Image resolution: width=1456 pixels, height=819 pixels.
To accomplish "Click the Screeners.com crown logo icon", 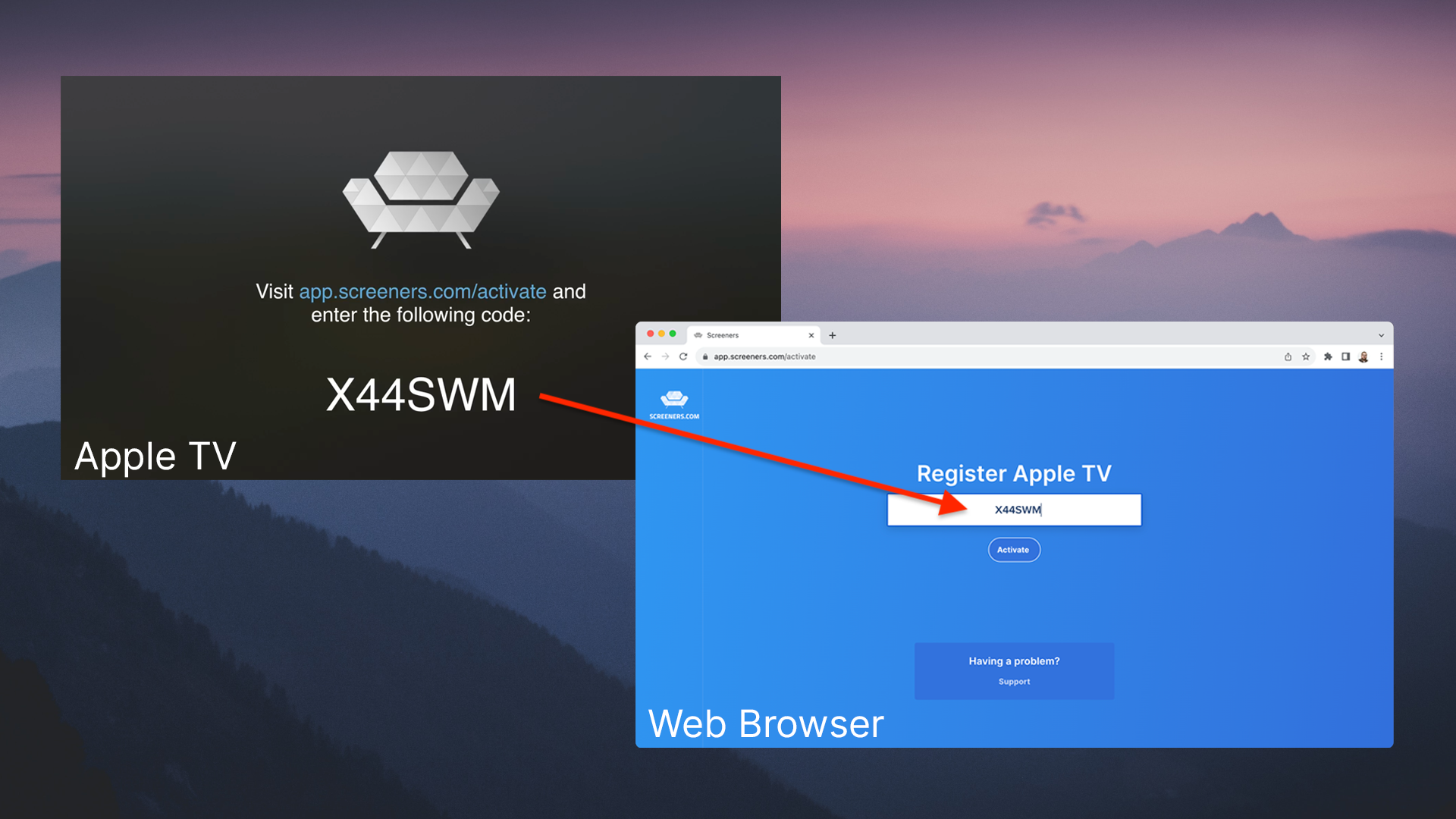I will tap(672, 398).
